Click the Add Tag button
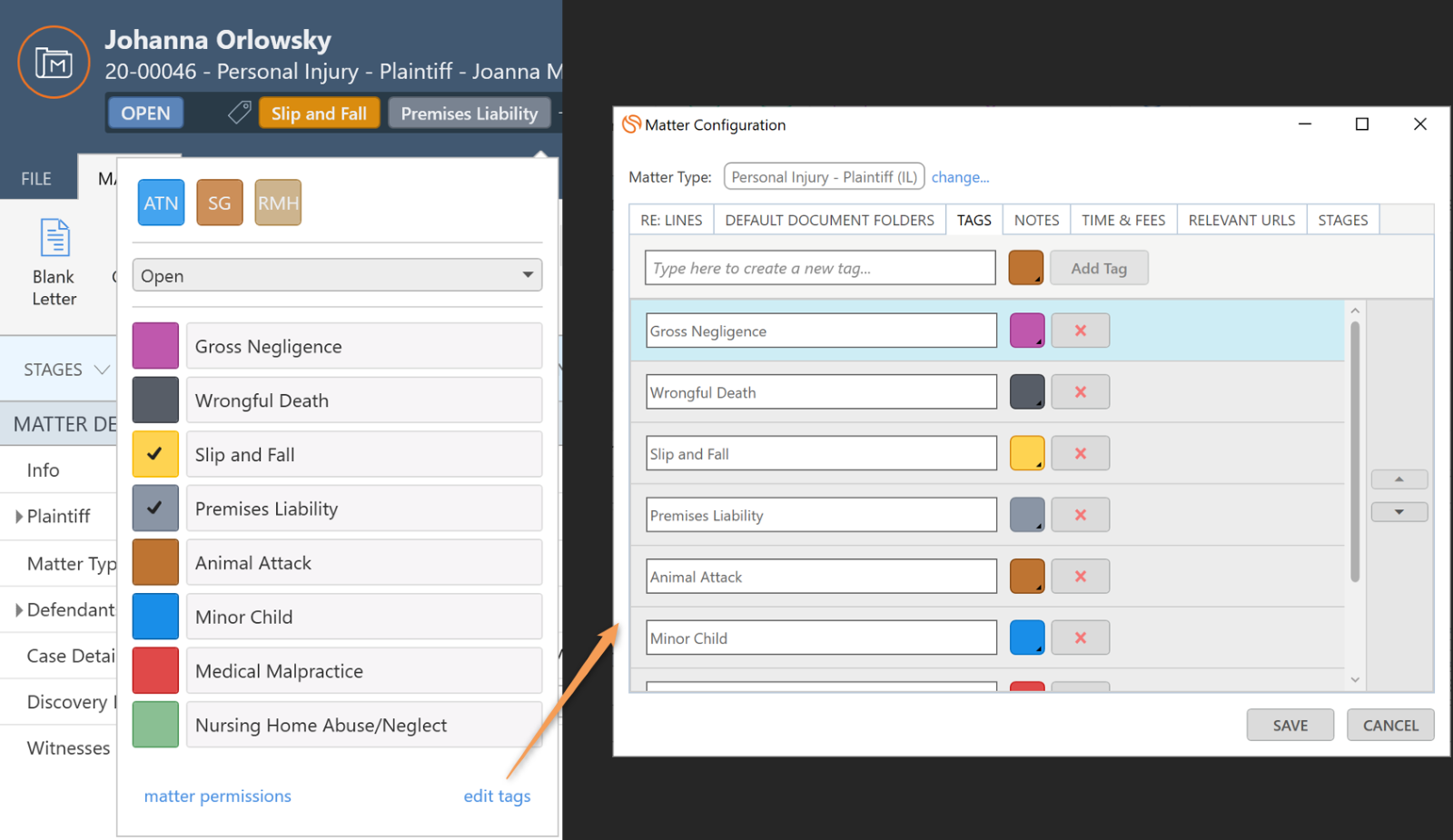This screenshot has height=840, width=1453. [1099, 268]
